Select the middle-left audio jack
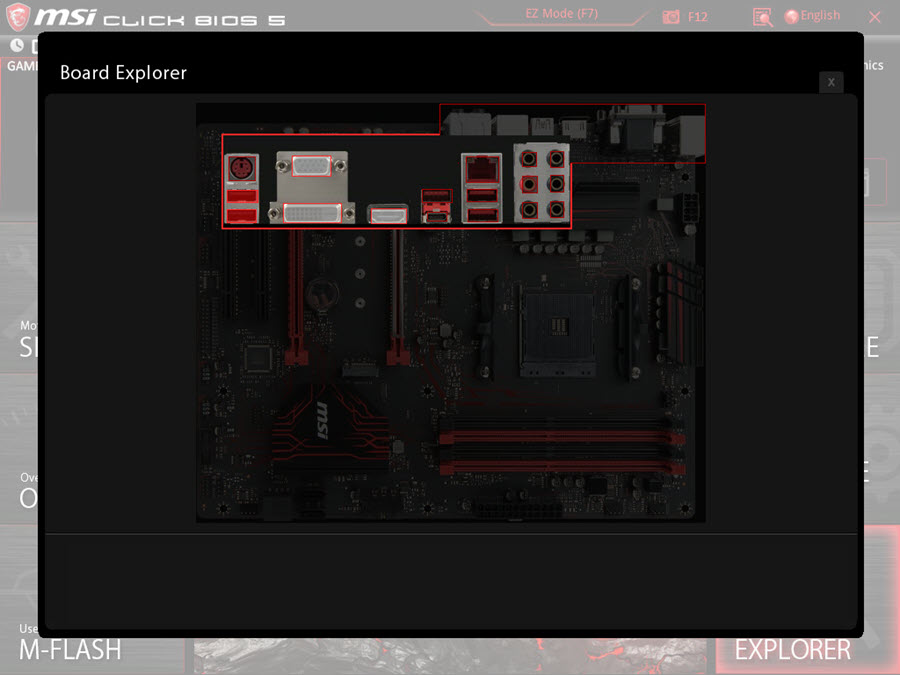Viewport: 900px width, 675px height. (529, 184)
